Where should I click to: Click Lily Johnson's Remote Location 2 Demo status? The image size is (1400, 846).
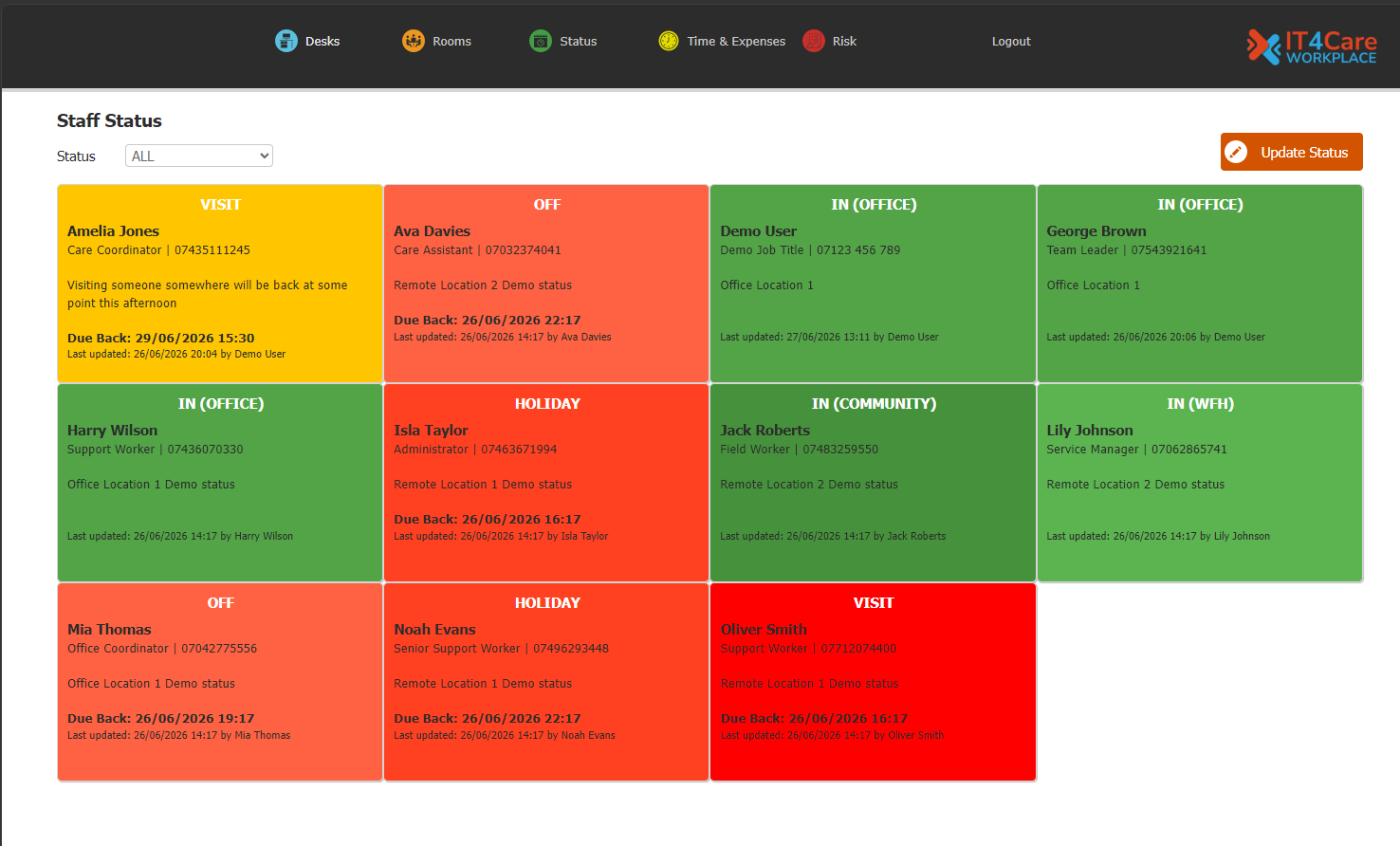pos(1135,485)
